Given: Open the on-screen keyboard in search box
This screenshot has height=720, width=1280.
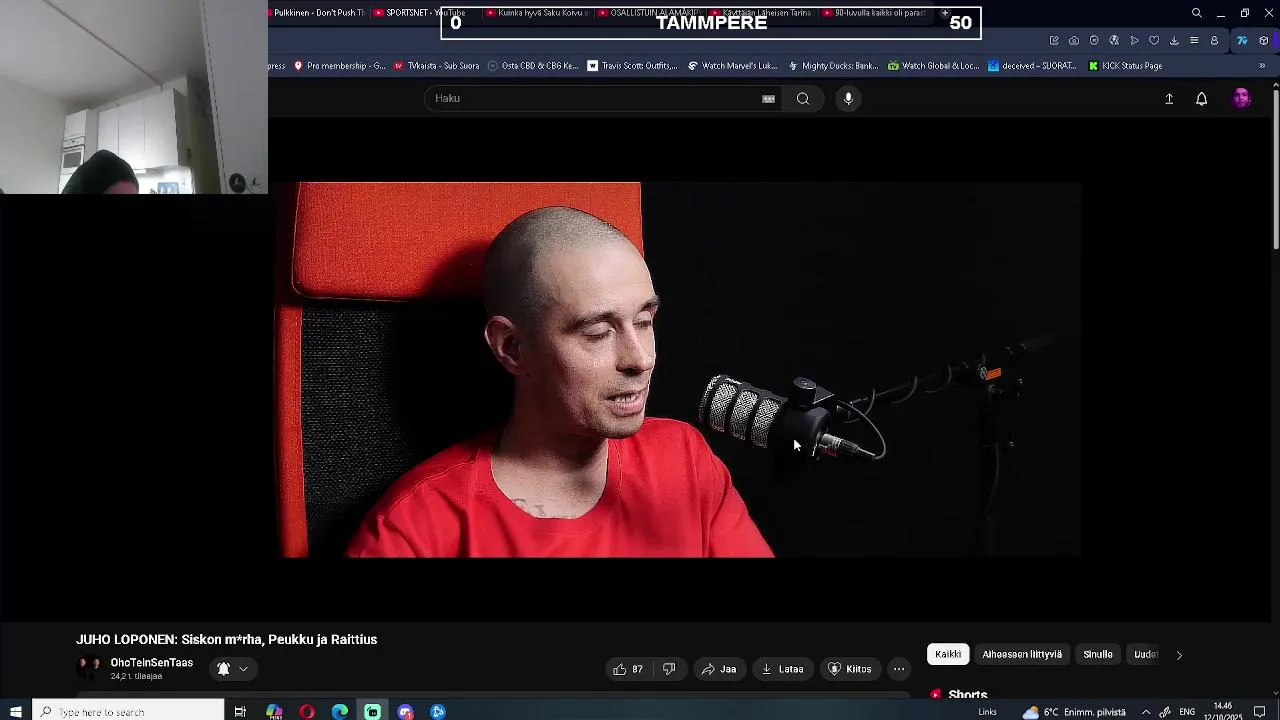Looking at the screenshot, I should pos(768,98).
